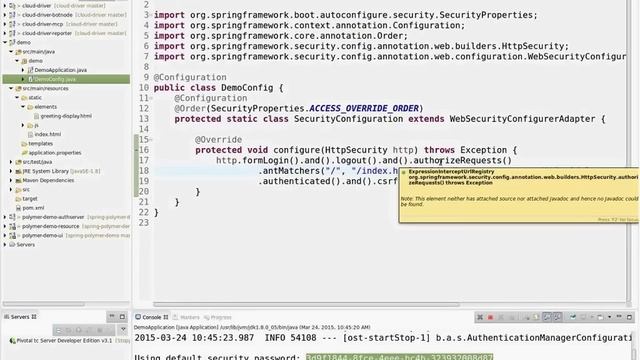Switch to the Markers tab
640x360 pixels.
point(186,317)
